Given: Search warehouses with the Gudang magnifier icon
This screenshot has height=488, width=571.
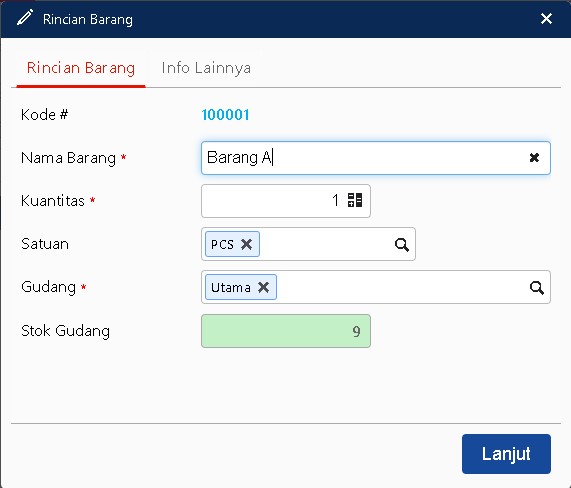Looking at the screenshot, I should tap(537, 288).
